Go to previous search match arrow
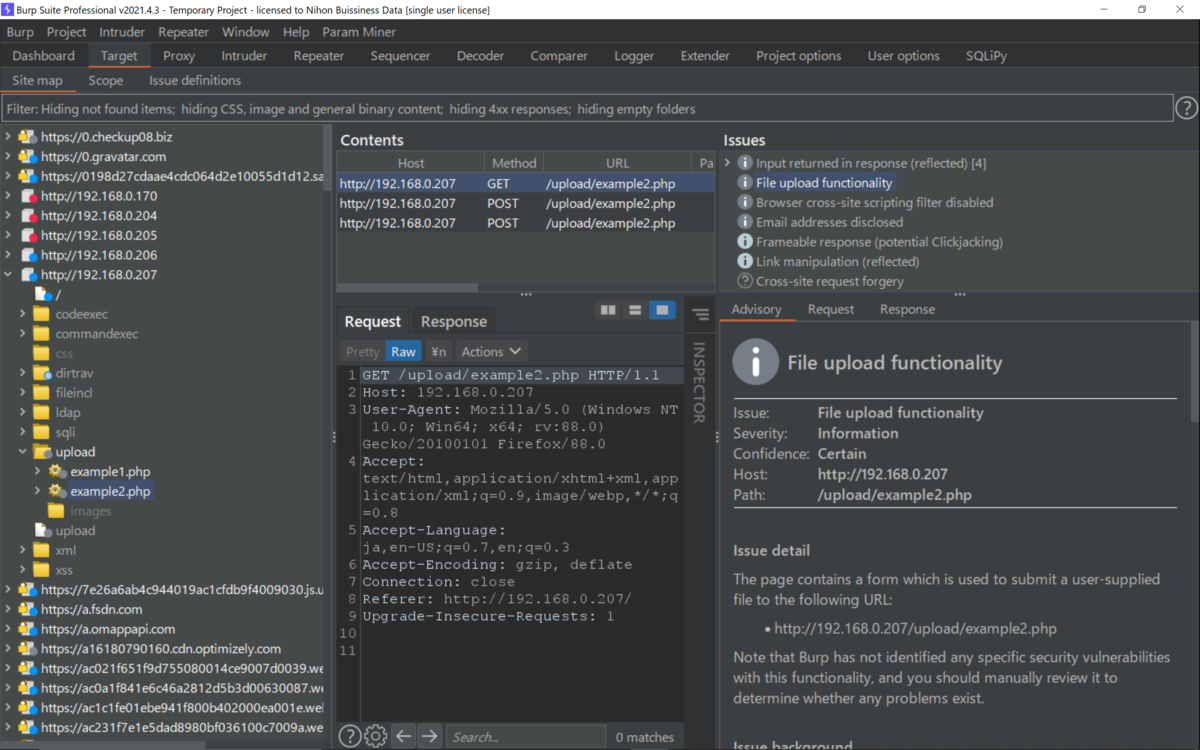Screen dimensions: 1200x750 (403, 736)
